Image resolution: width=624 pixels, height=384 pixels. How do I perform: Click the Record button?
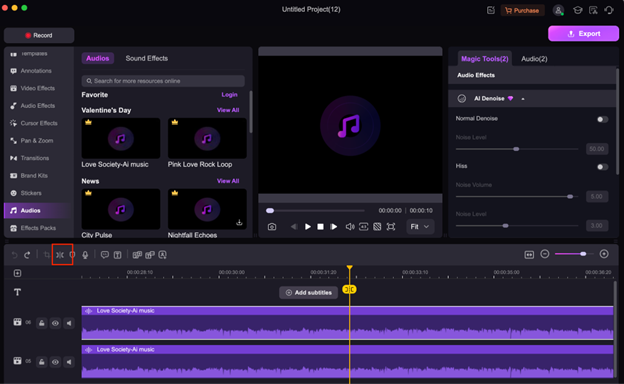39,35
